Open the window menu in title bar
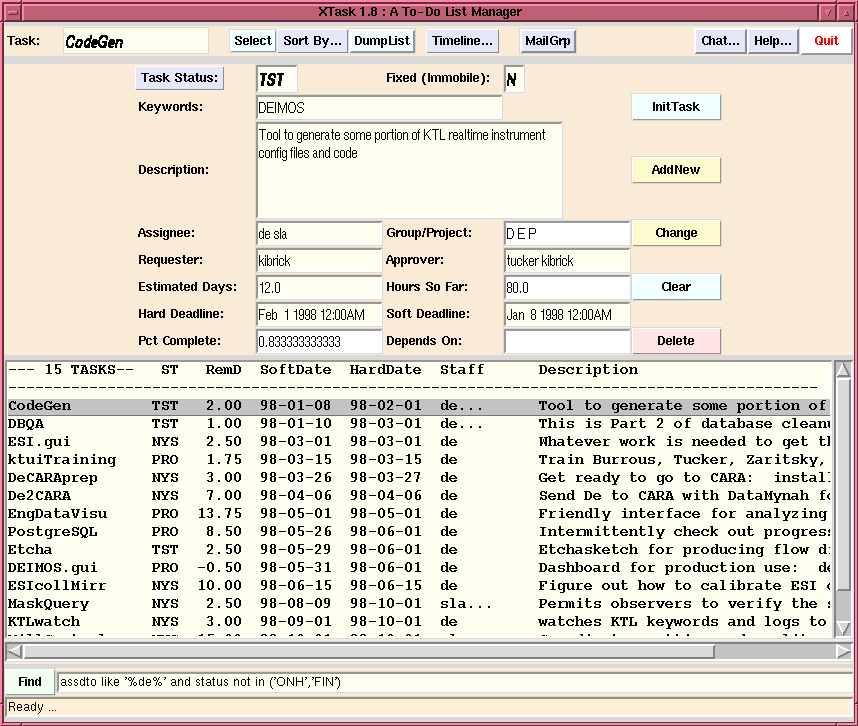 [11, 12]
